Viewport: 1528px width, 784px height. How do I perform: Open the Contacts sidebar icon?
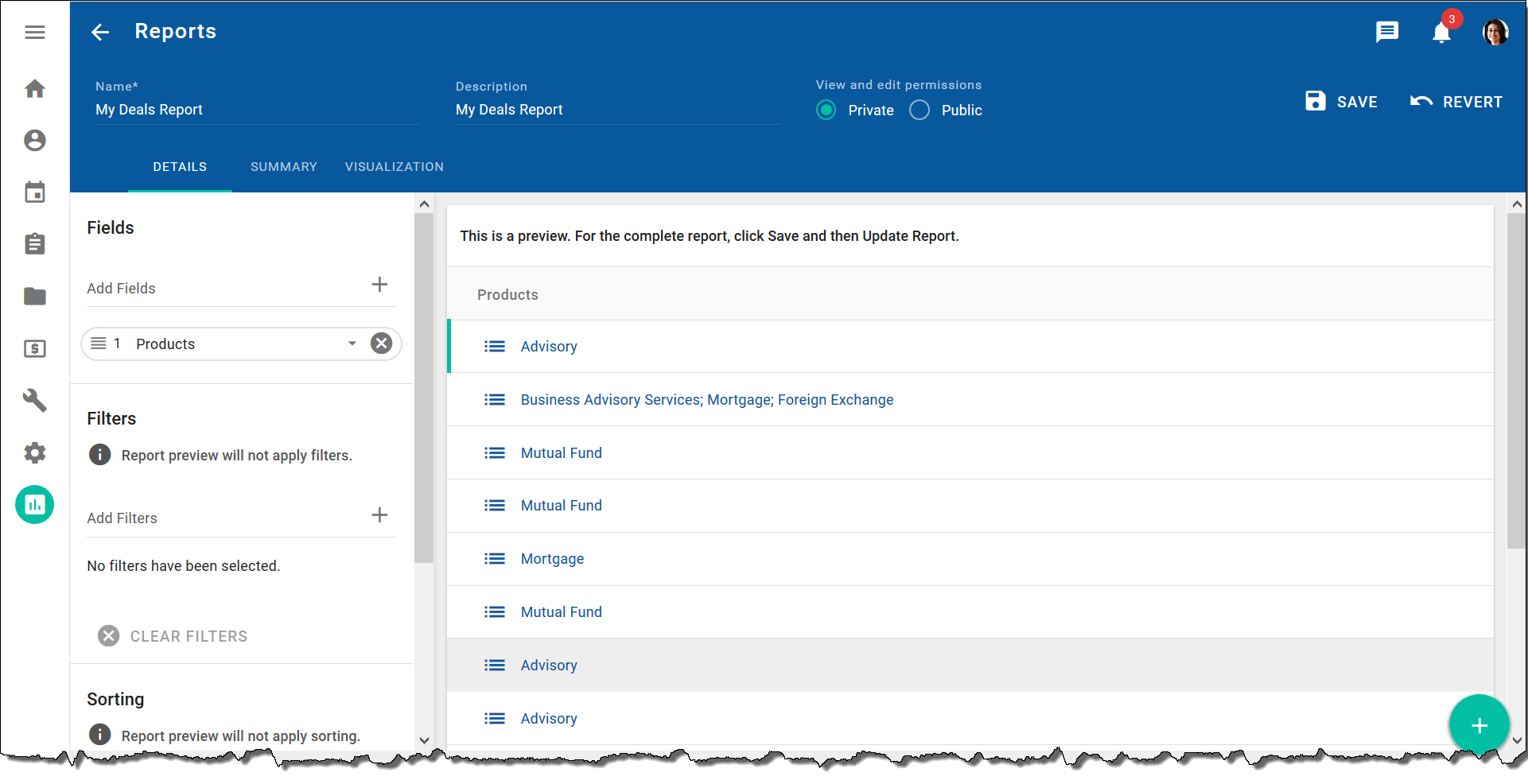coord(34,141)
